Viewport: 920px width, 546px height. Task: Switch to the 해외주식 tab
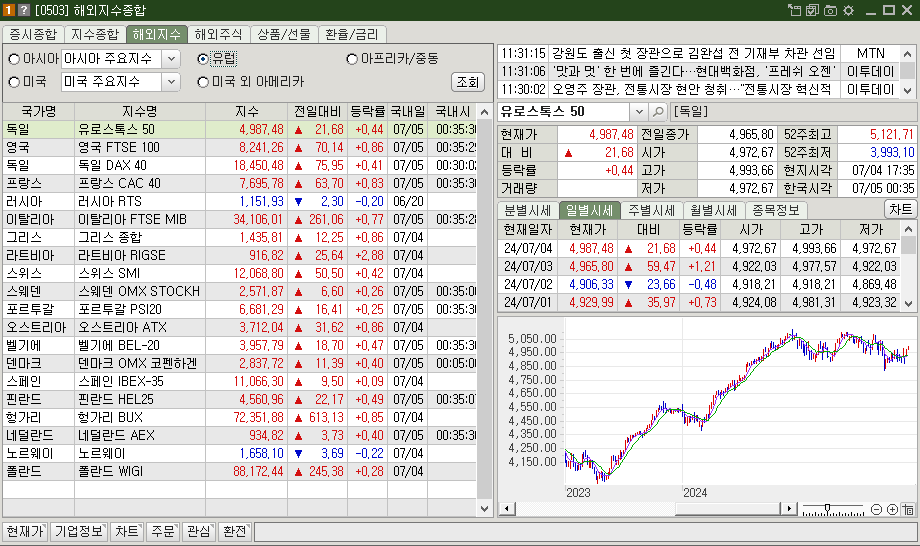[x=218, y=35]
